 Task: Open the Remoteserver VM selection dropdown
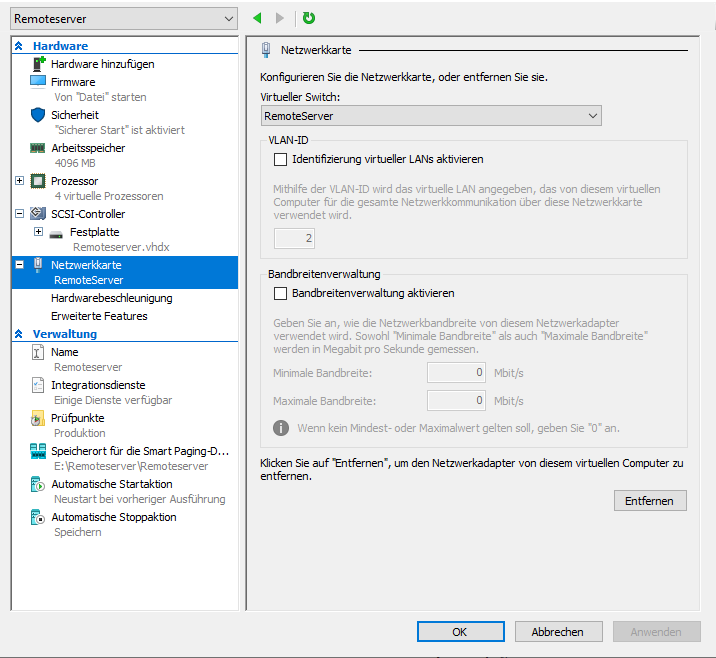click(124, 19)
